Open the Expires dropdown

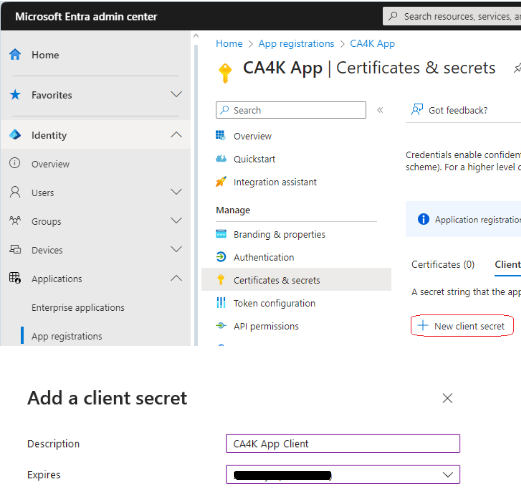pyautogui.click(x=343, y=474)
